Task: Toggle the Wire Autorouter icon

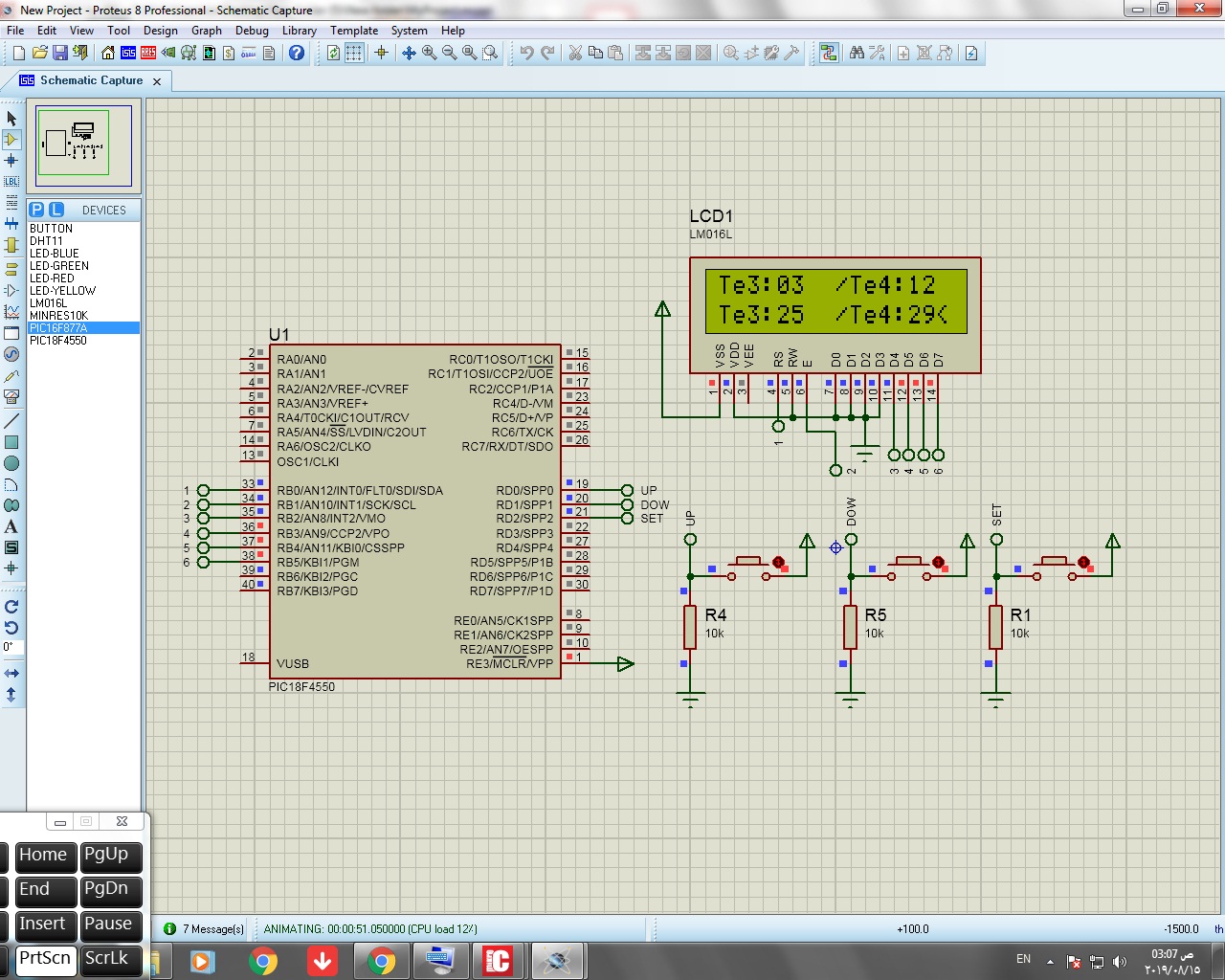Action: point(829,54)
